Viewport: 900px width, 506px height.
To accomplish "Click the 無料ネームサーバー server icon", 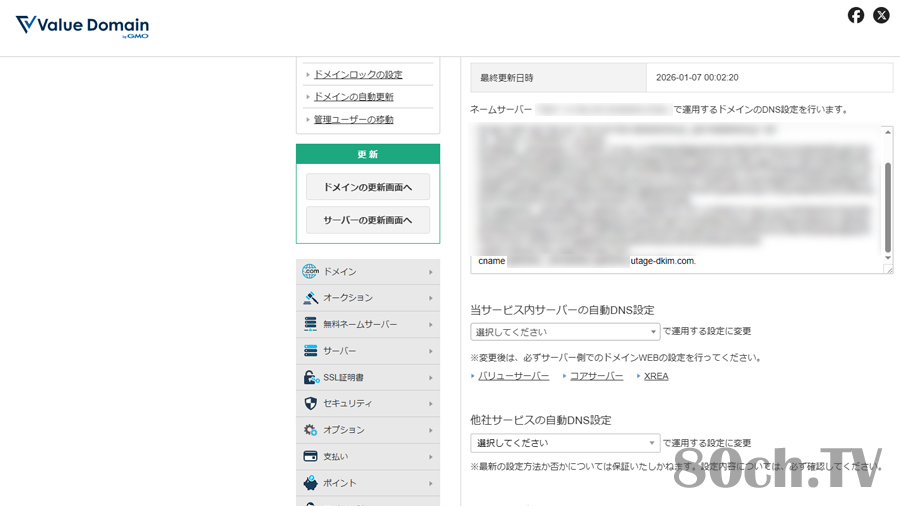I will tap(310, 324).
